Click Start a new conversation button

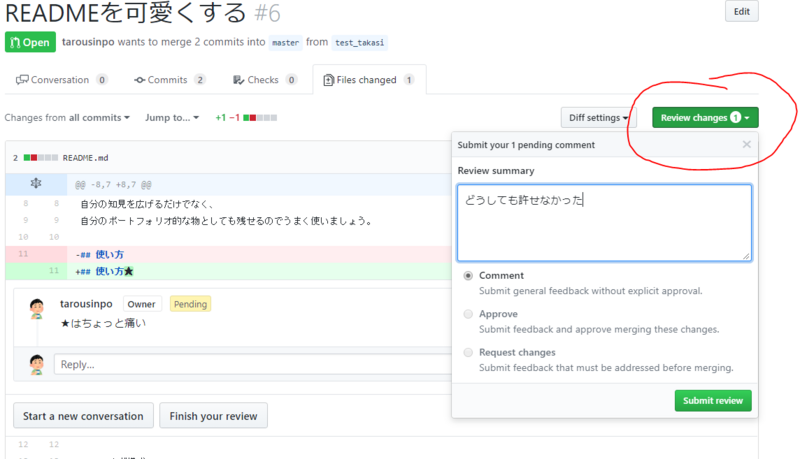click(x=83, y=416)
